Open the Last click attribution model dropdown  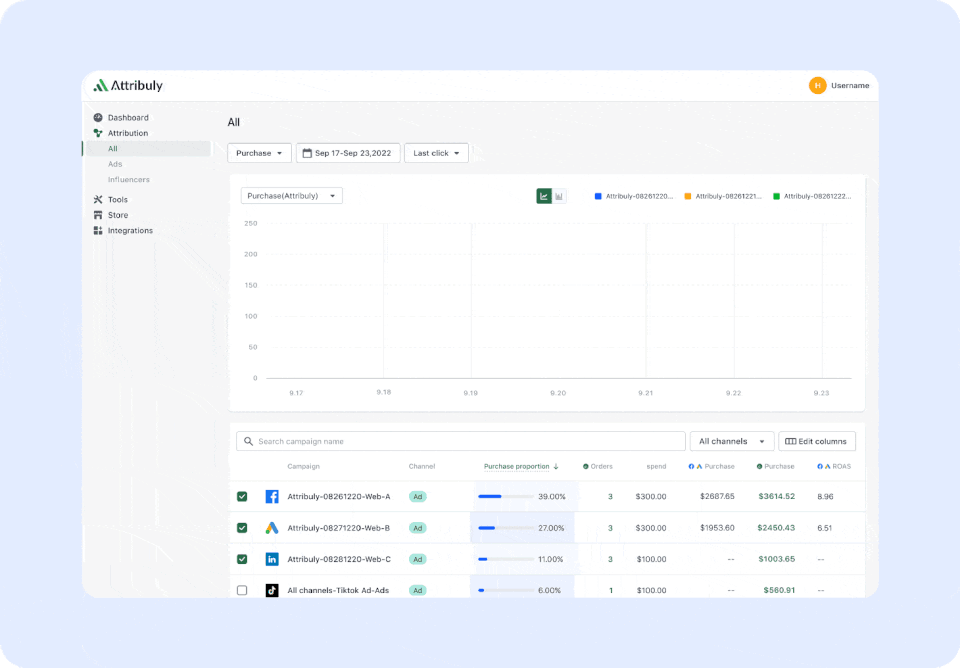[x=437, y=153]
